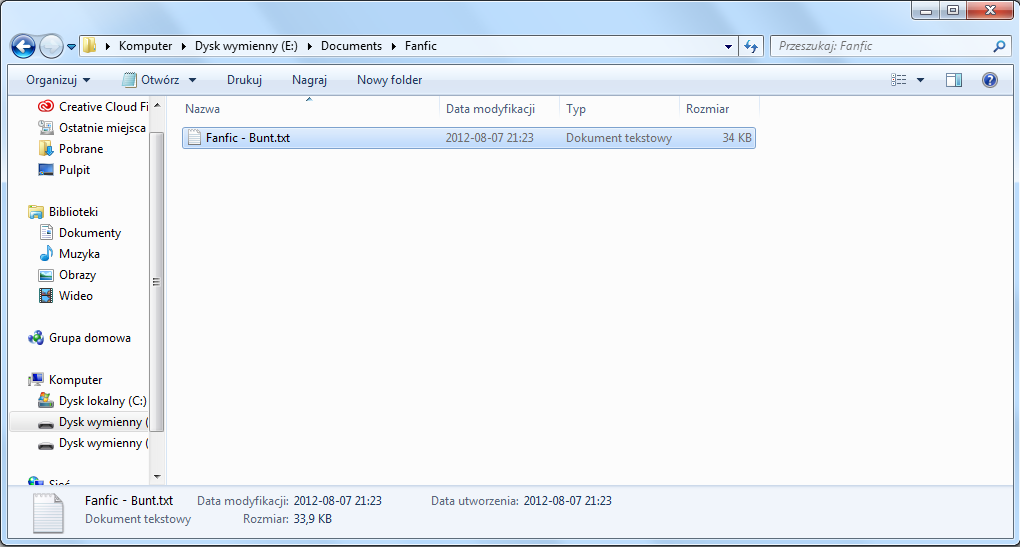Click the Data modyfikacji value in details pane
Image resolution: width=1020 pixels, height=547 pixels.
pyautogui.click(x=338, y=501)
